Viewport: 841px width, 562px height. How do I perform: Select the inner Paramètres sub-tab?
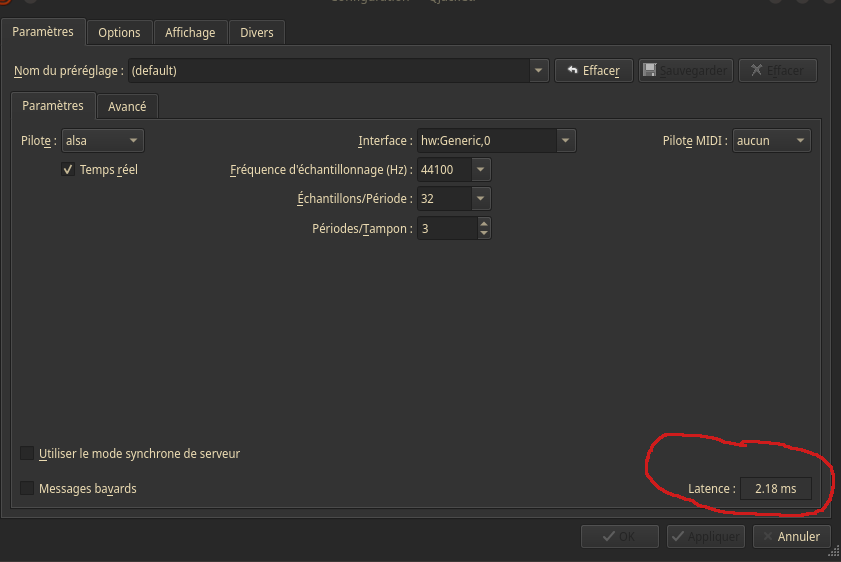pyautogui.click(x=53, y=106)
